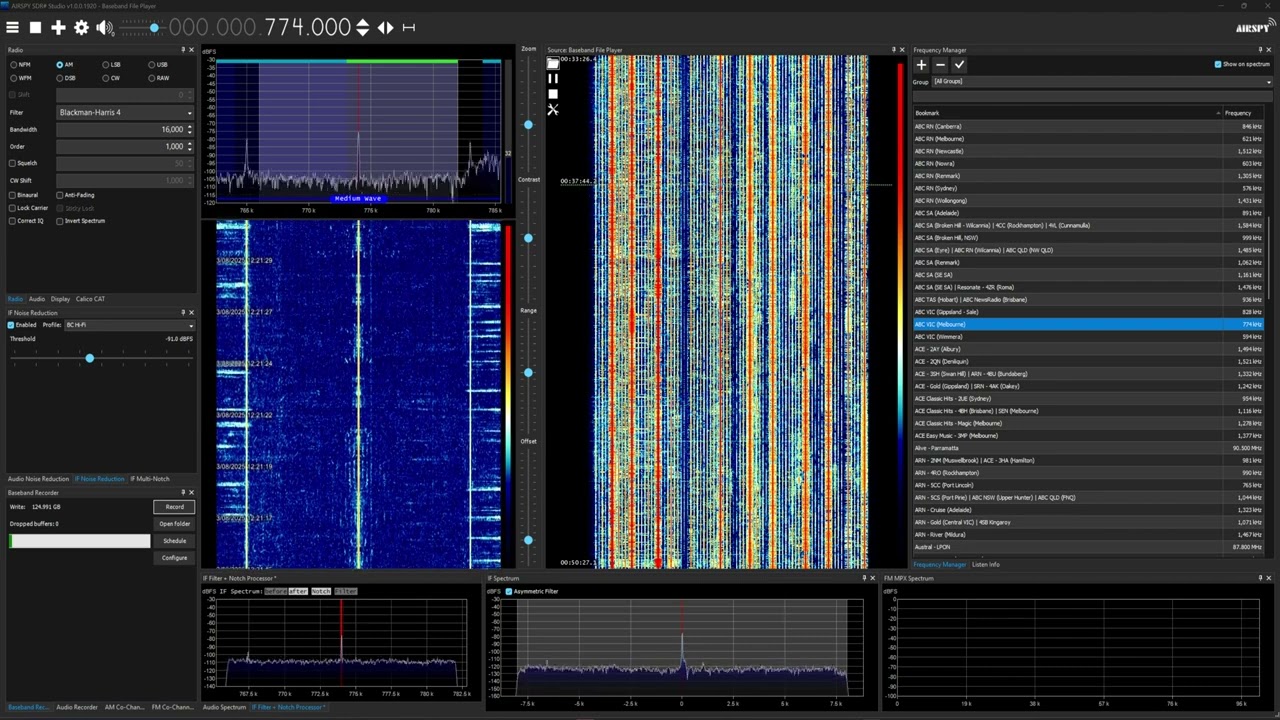Open settings via the gear icon
Image resolution: width=1280 pixels, height=720 pixels.
click(x=81, y=28)
